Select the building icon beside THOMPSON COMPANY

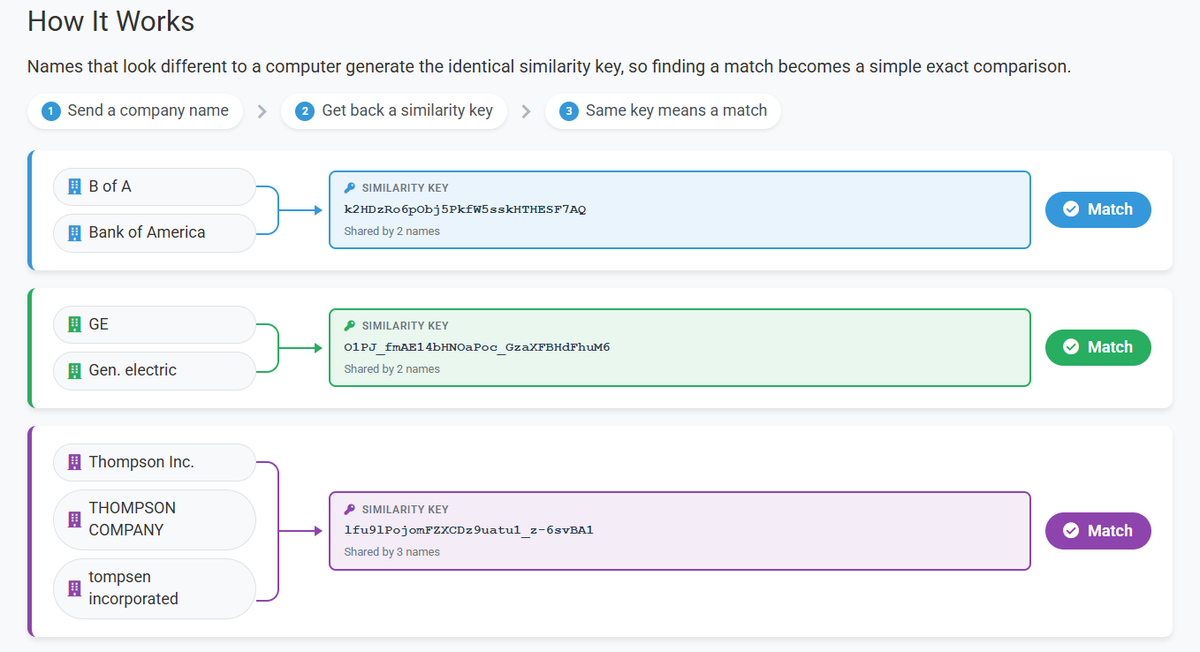click(x=74, y=519)
